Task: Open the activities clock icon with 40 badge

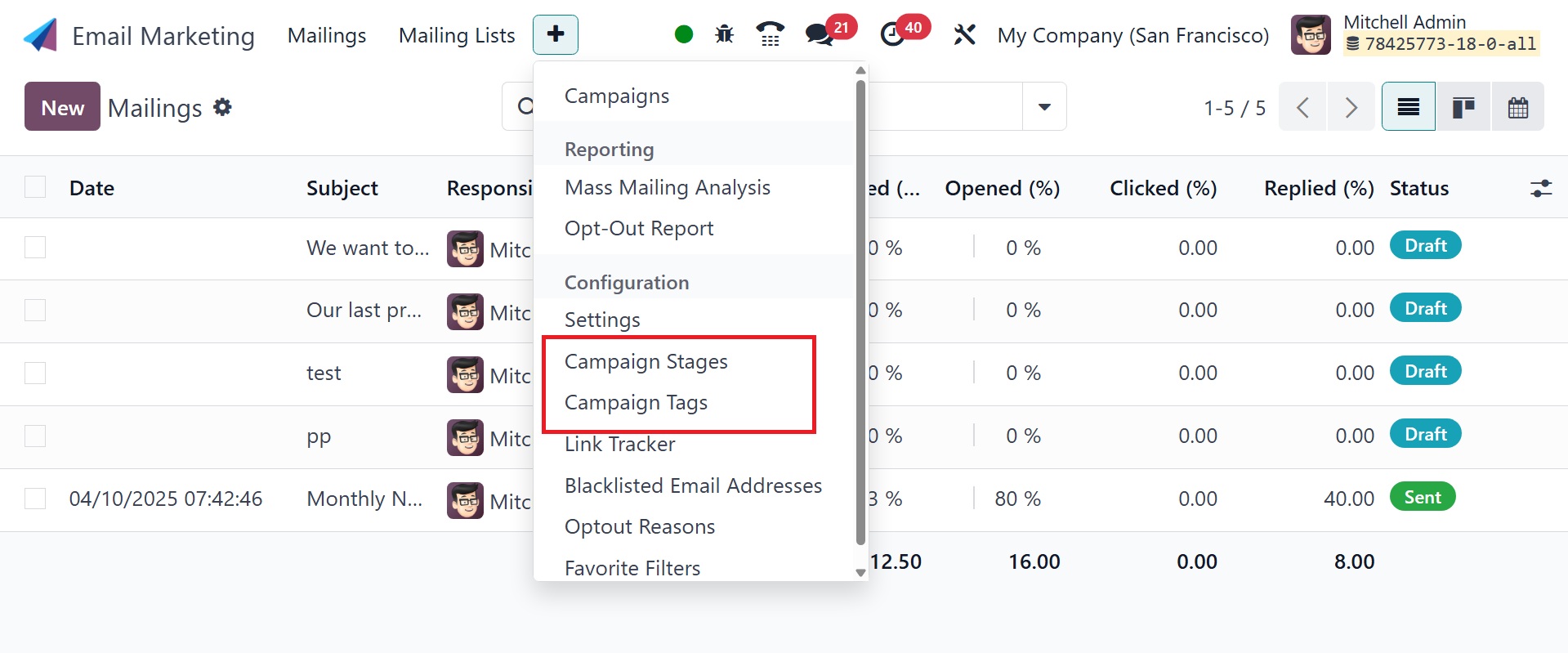Action: 892,34
